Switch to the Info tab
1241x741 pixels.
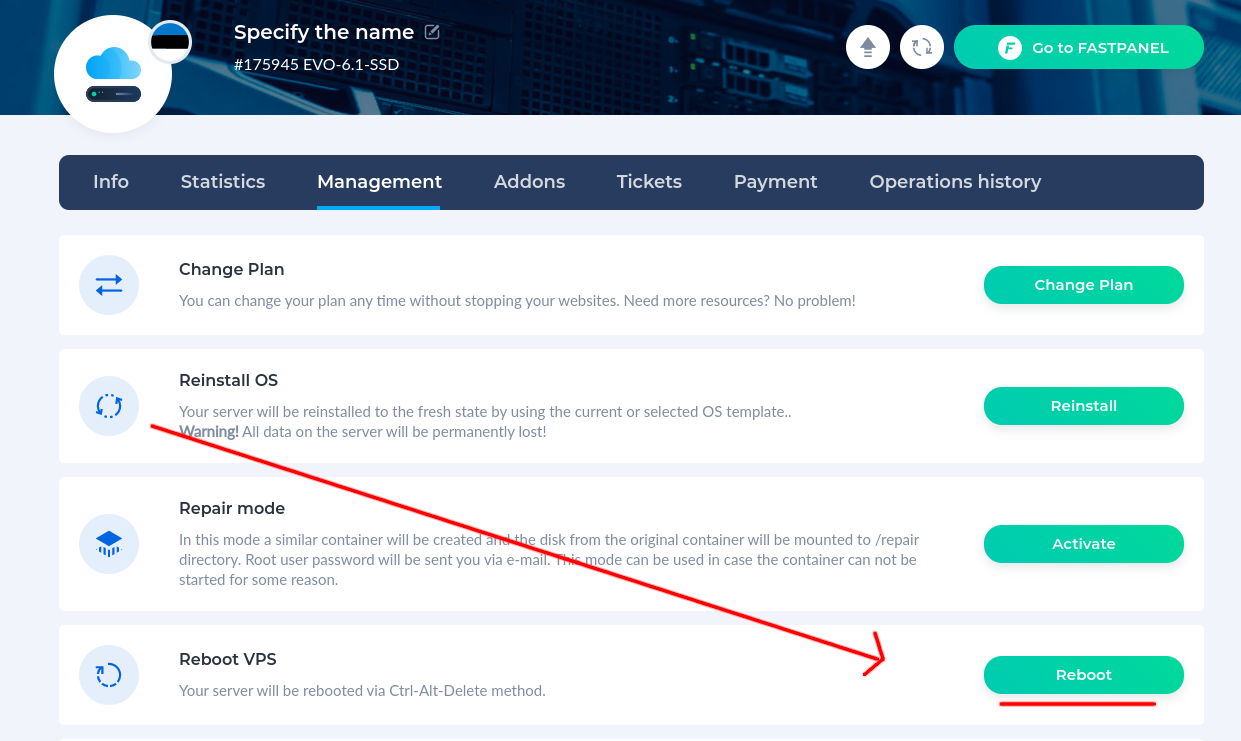111,182
